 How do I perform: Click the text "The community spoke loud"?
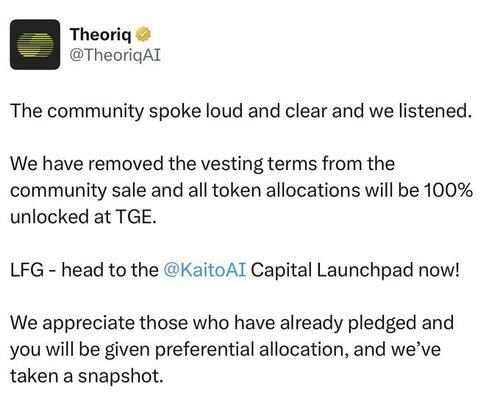point(127,111)
